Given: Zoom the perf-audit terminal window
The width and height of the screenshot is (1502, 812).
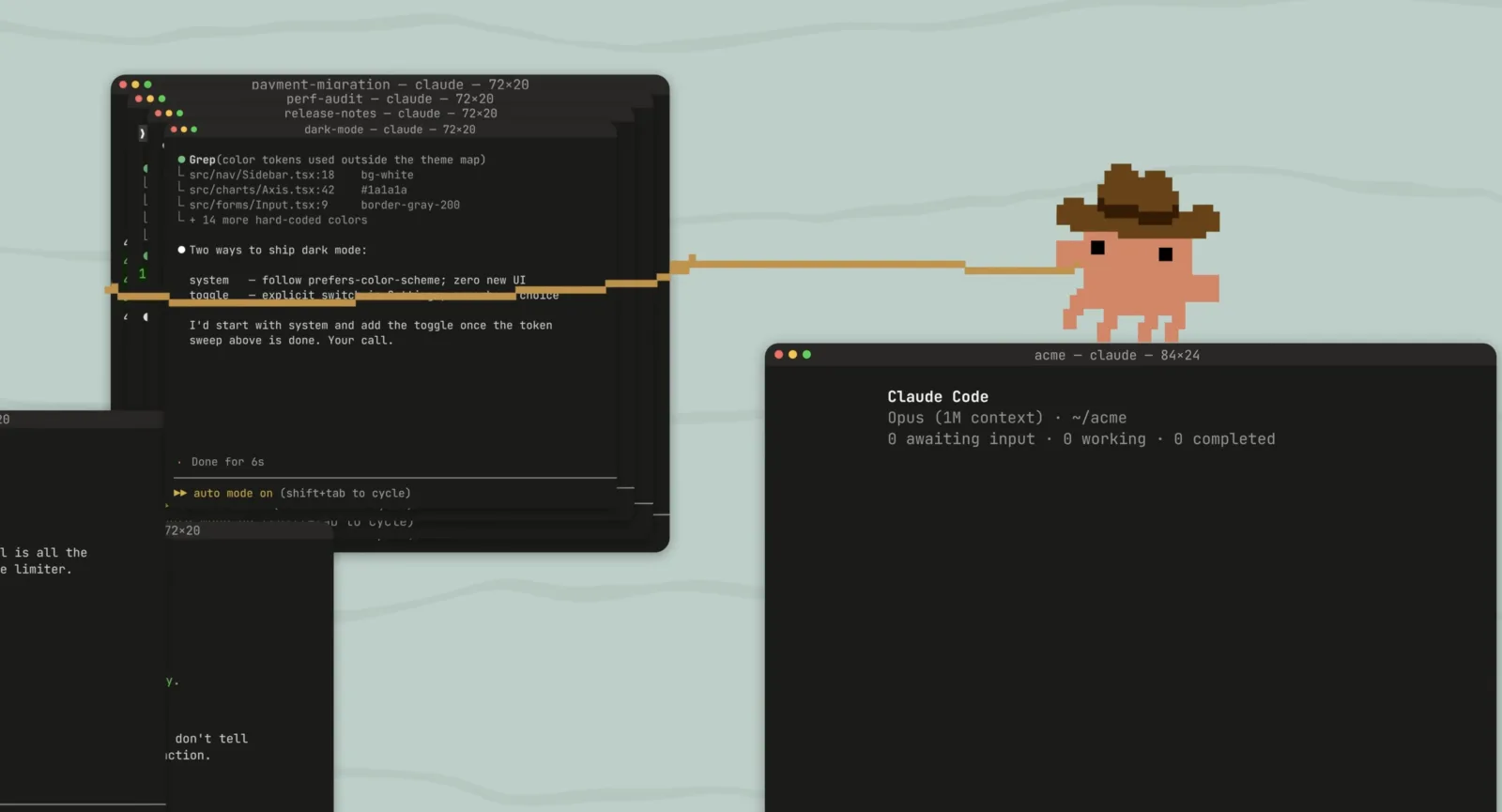Looking at the screenshot, I should pos(162,99).
